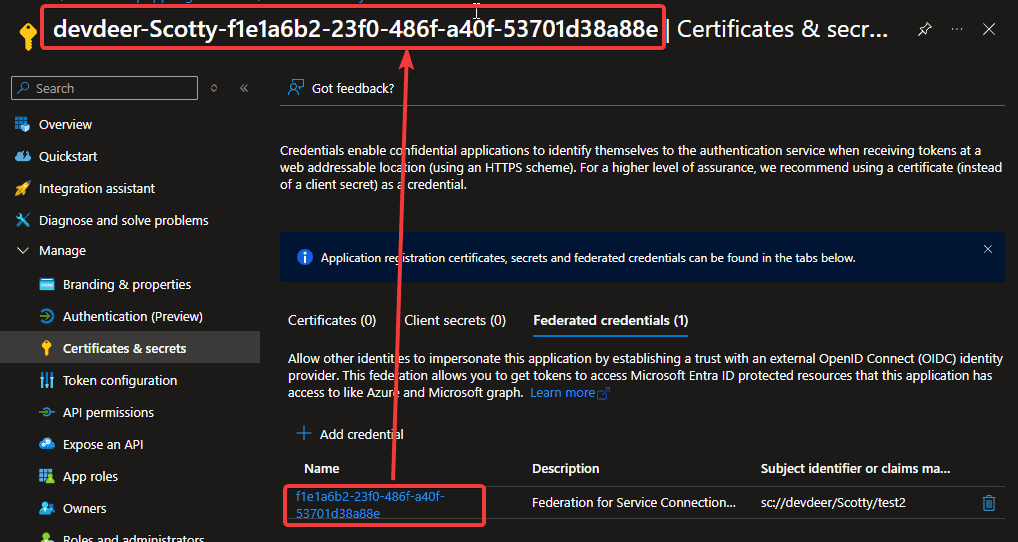Open the f1e1a6b2-23f0-486f-a40f credential link
The width and height of the screenshot is (1018, 542).
370,505
